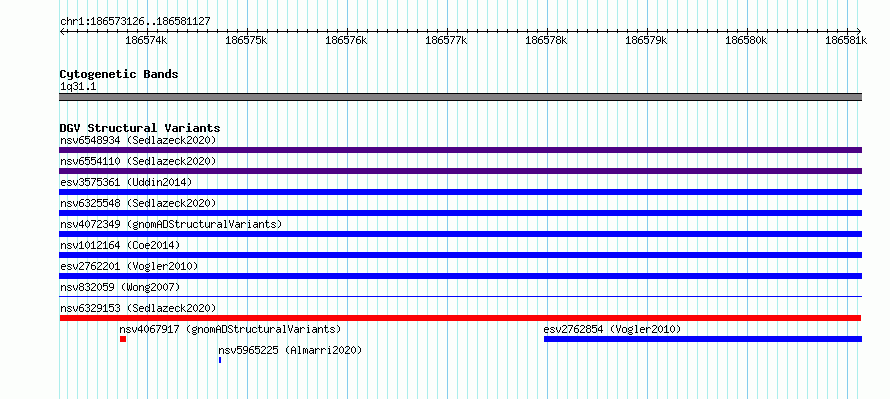This screenshot has height=399, width=890.
Task: Click the gray 1q31.1 cytogenetic band bar
Action: [x=460, y=97]
